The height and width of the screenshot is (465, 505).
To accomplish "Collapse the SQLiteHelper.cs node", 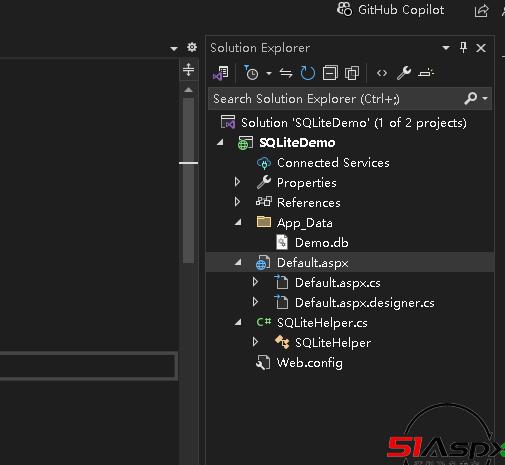I will pyautogui.click(x=238, y=322).
